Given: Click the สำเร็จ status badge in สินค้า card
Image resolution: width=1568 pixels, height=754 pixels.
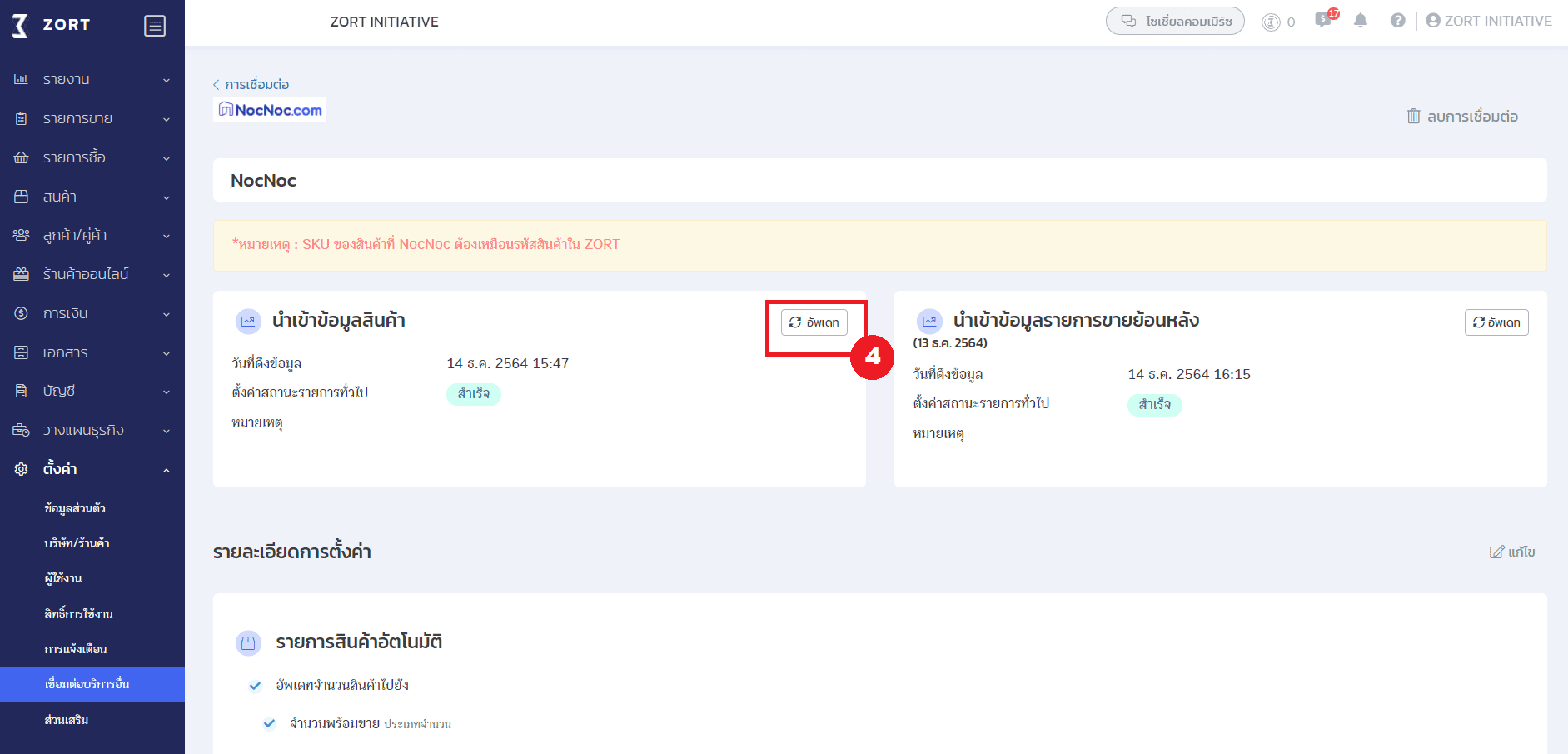Looking at the screenshot, I should tap(474, 394).
